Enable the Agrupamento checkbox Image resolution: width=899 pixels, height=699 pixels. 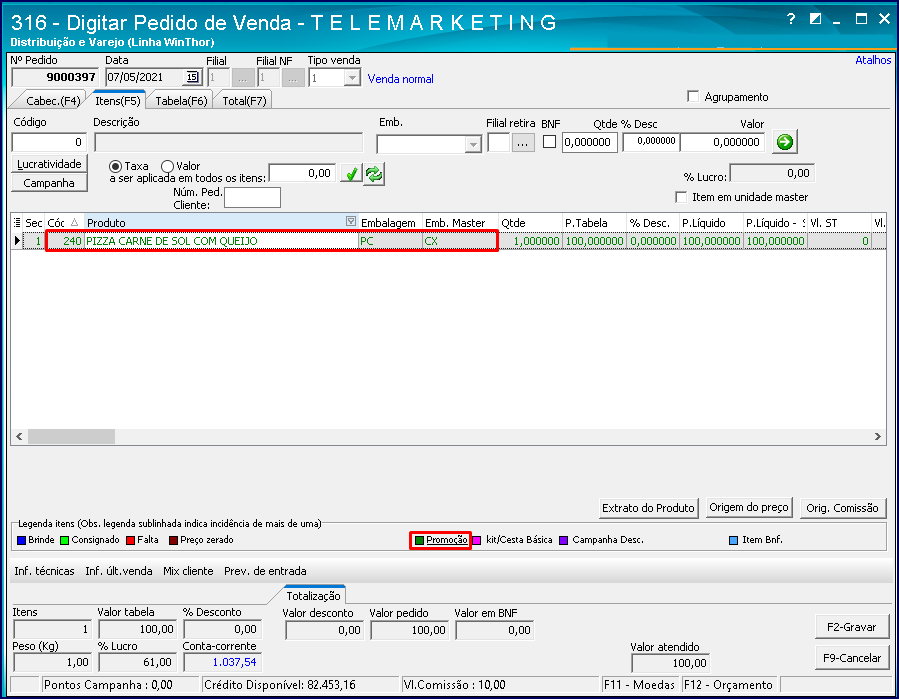click(693, 96)
